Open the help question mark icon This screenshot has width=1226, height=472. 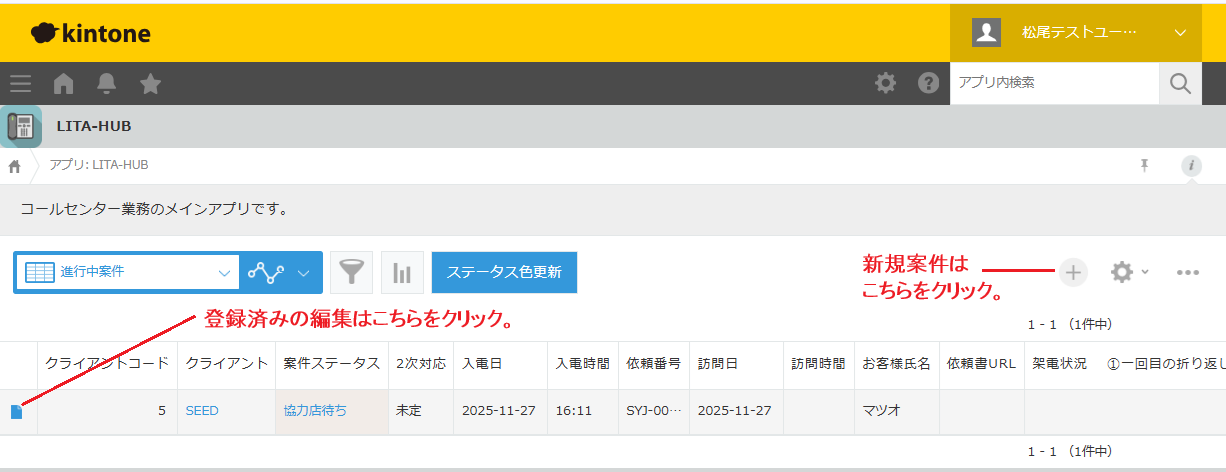[x=929, y=83]
